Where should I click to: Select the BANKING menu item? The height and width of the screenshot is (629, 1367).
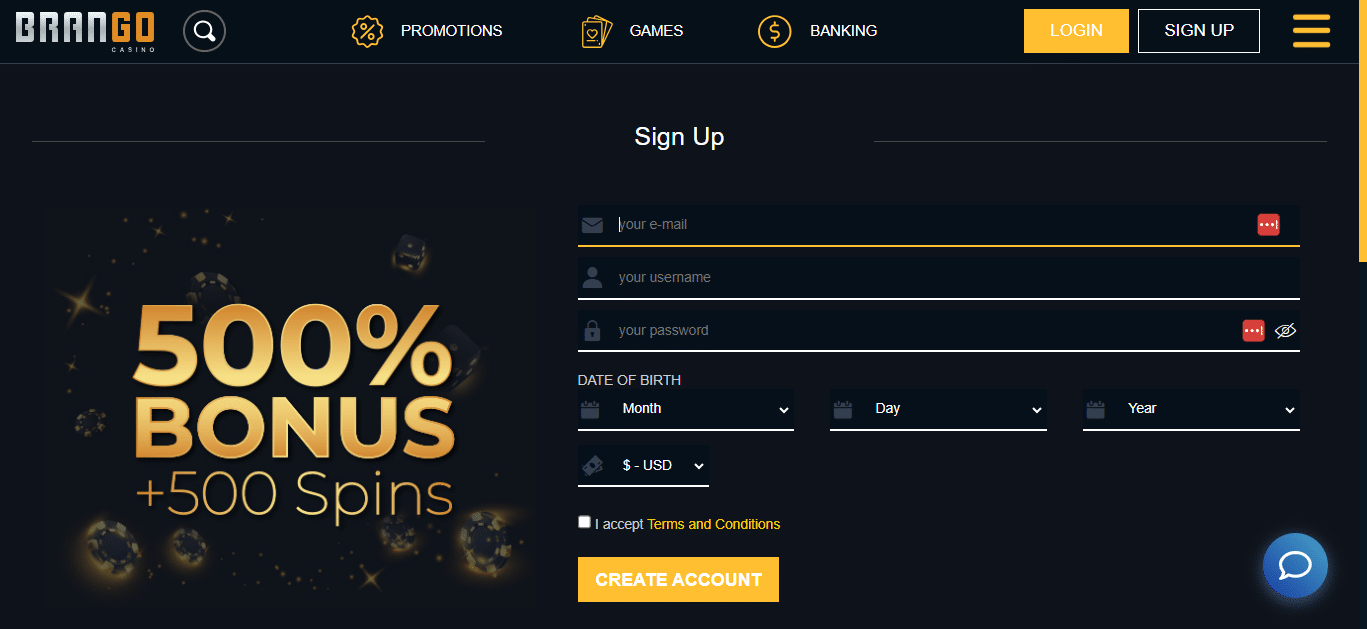pyautogui.click(x=843, y=30)
